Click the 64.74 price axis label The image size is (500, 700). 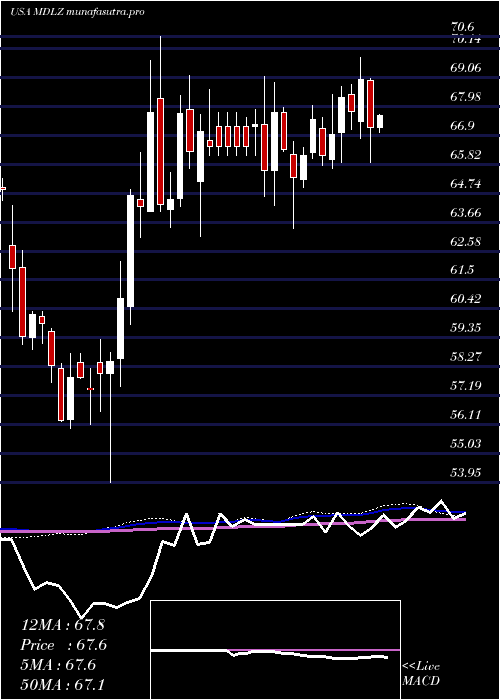[x=467, y=183]
